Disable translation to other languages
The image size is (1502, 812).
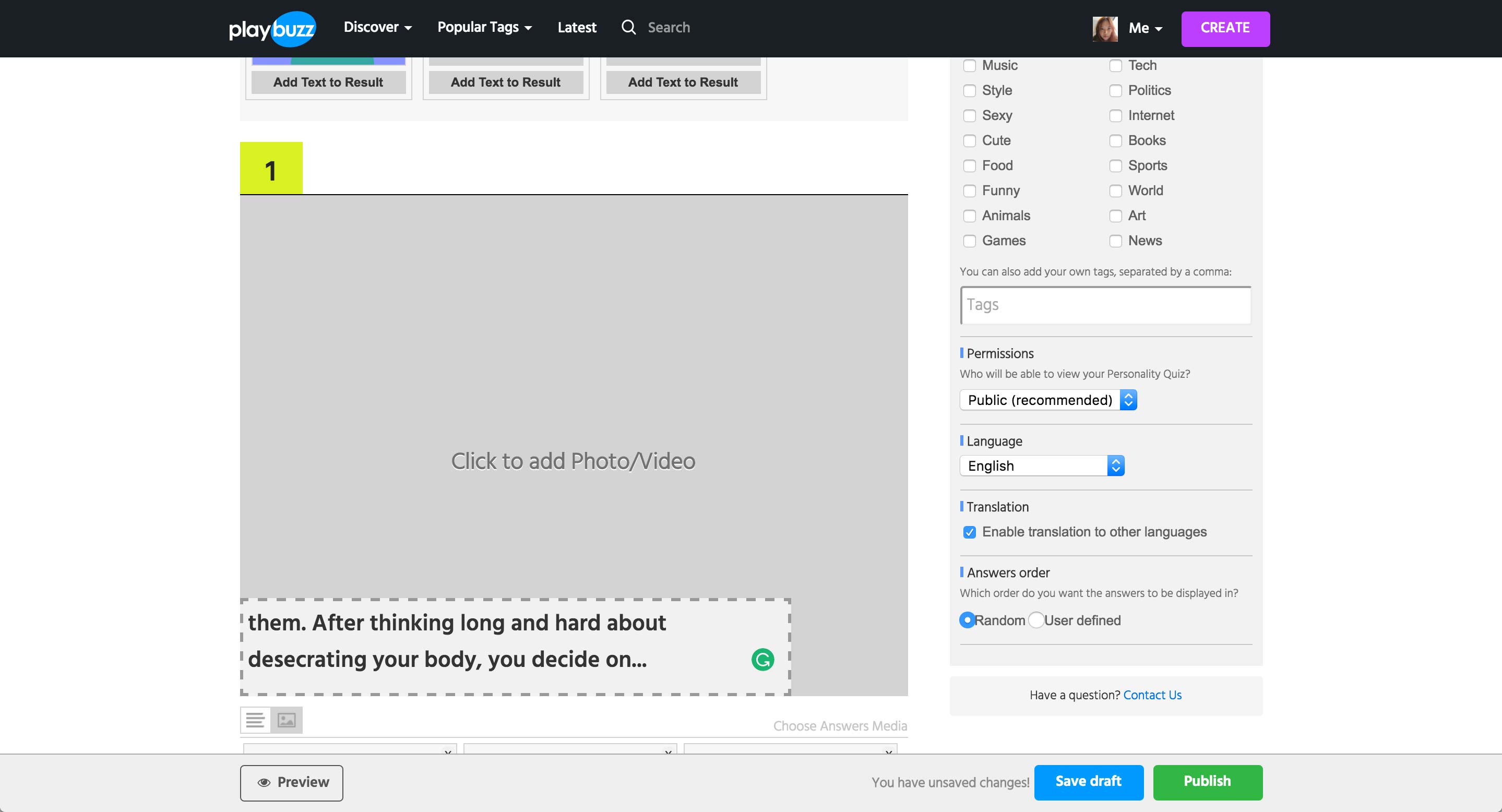(969, 532)
